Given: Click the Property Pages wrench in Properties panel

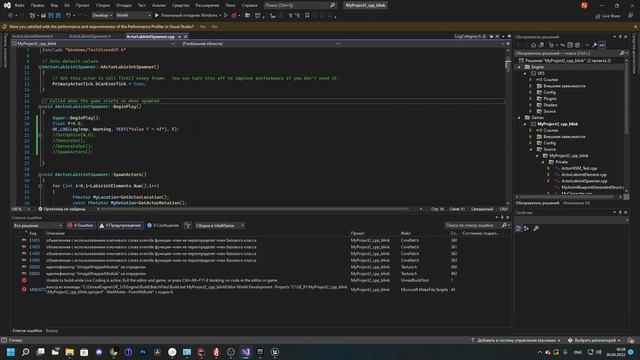Looking at the screenshot, I should pyautogui.click(x=536, y=228).
